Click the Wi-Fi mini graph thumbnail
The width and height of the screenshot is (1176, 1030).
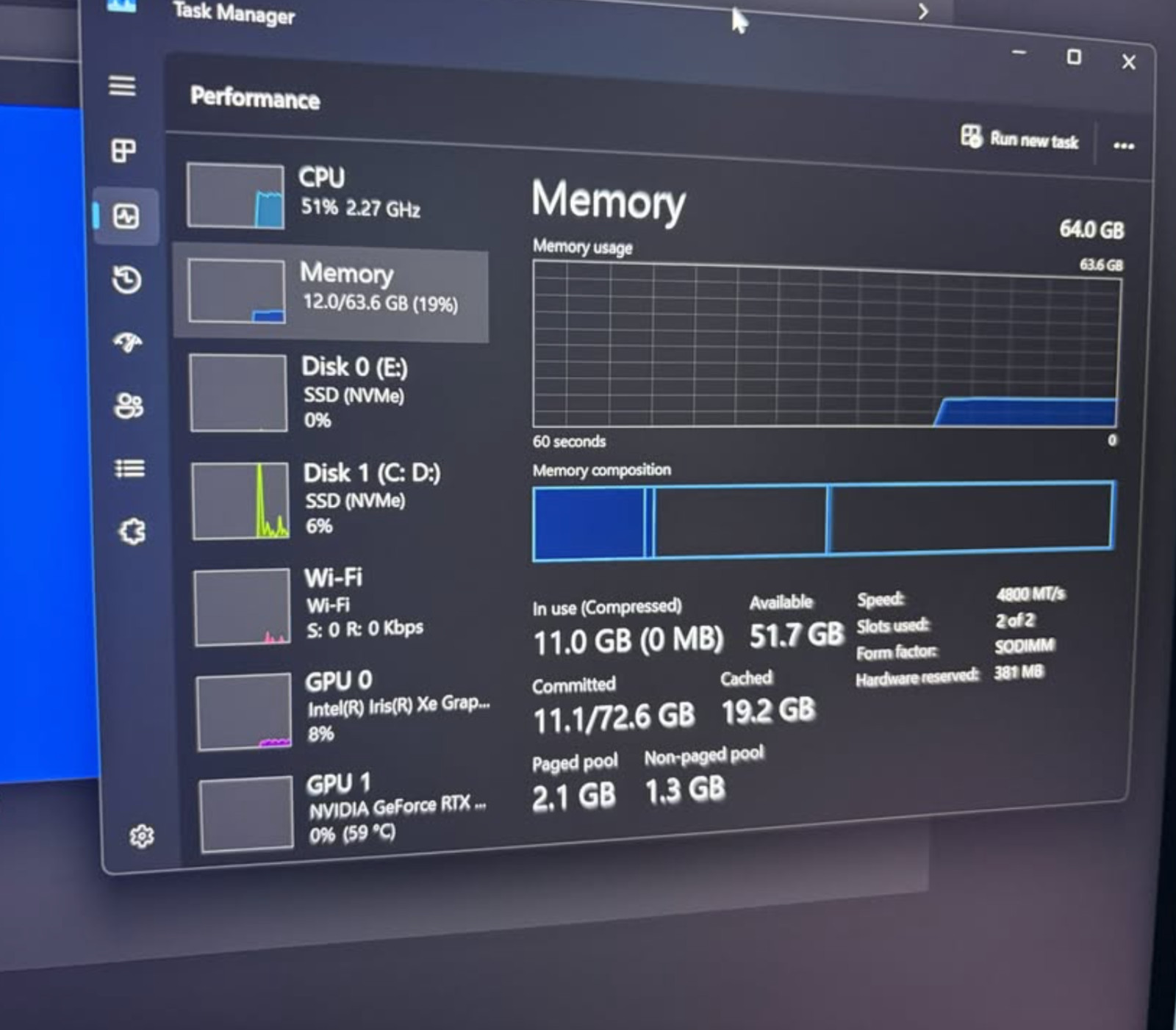point(243,608)
